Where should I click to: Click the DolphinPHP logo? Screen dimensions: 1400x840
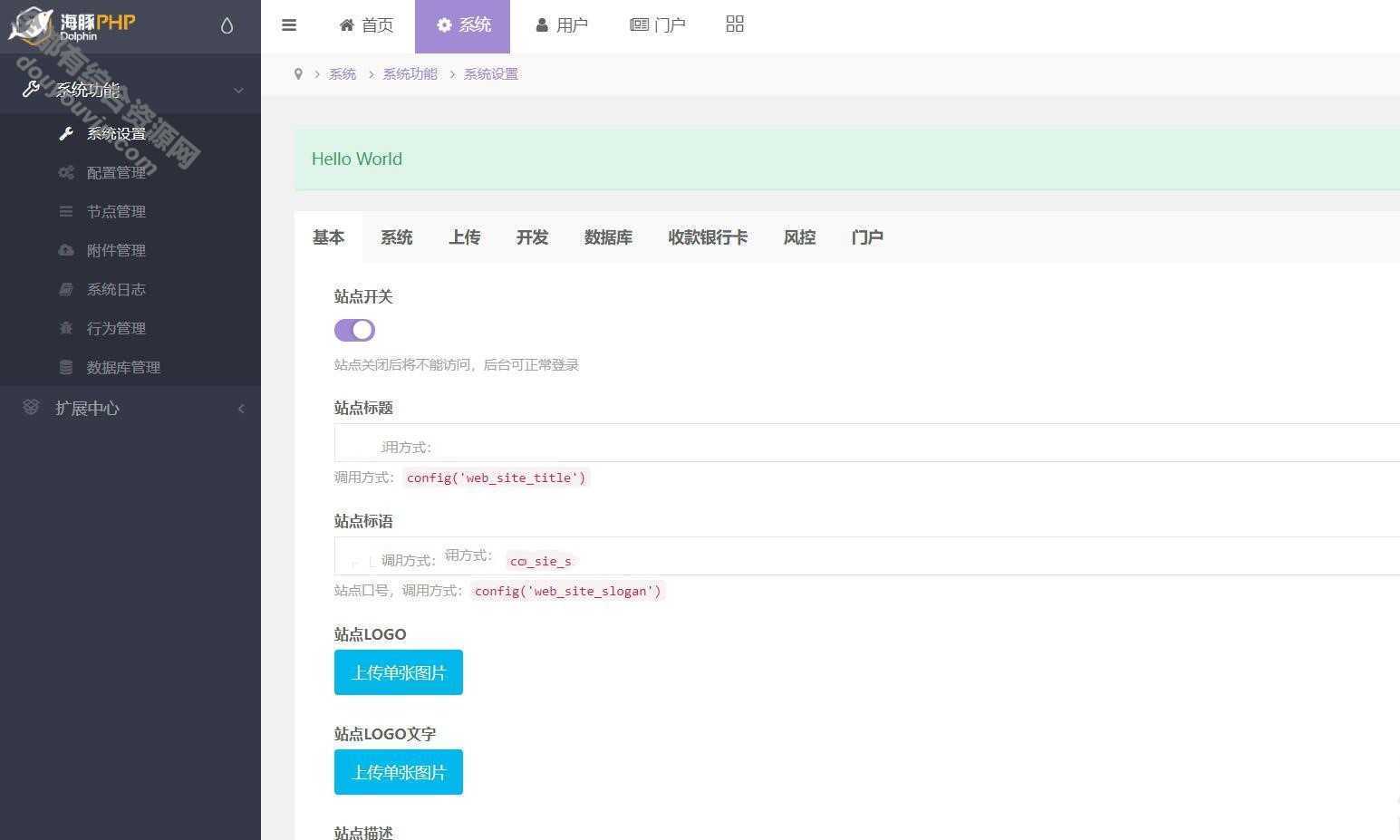[x=72, y=25]
